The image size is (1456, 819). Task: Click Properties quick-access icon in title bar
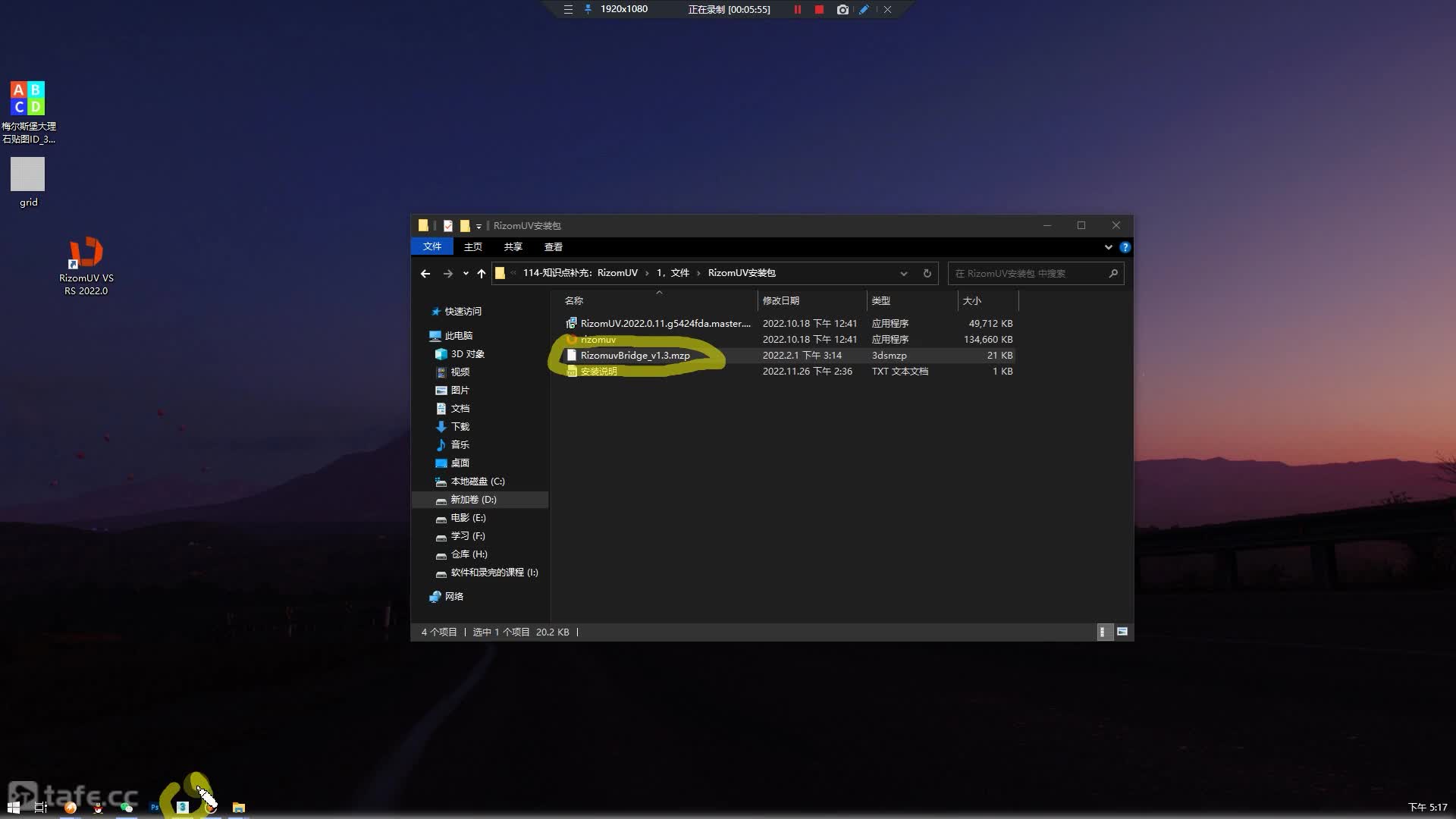tap(448, 225)
